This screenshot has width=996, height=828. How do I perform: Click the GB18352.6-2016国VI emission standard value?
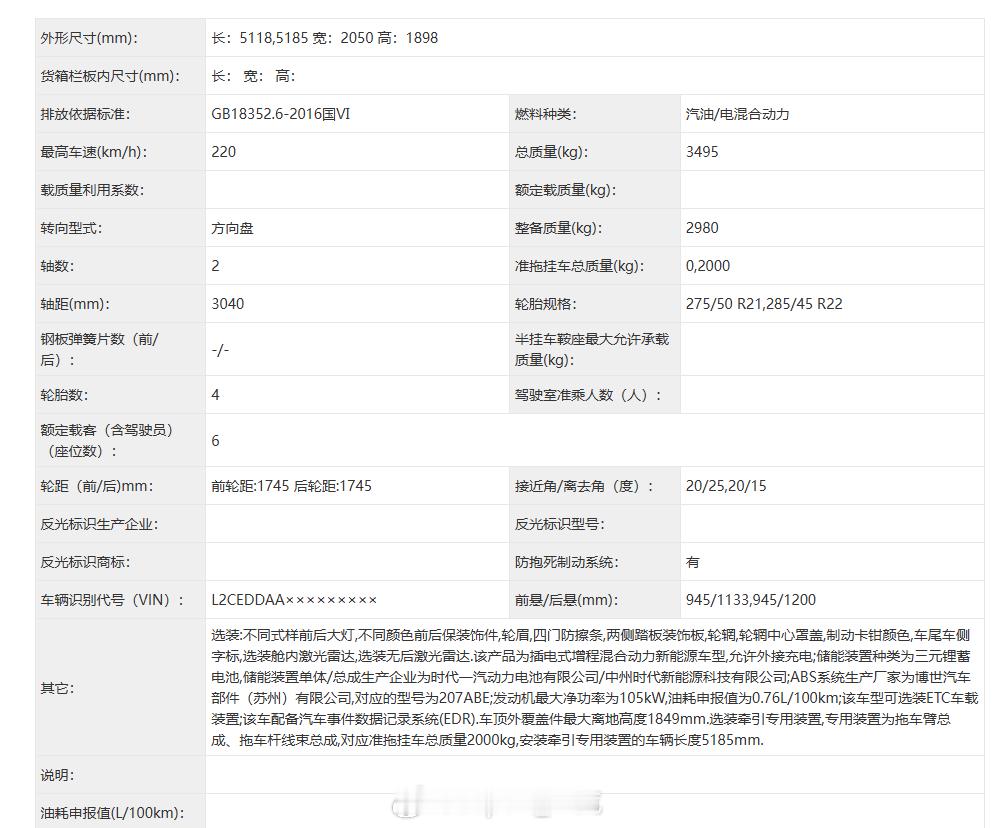point(280,114)
